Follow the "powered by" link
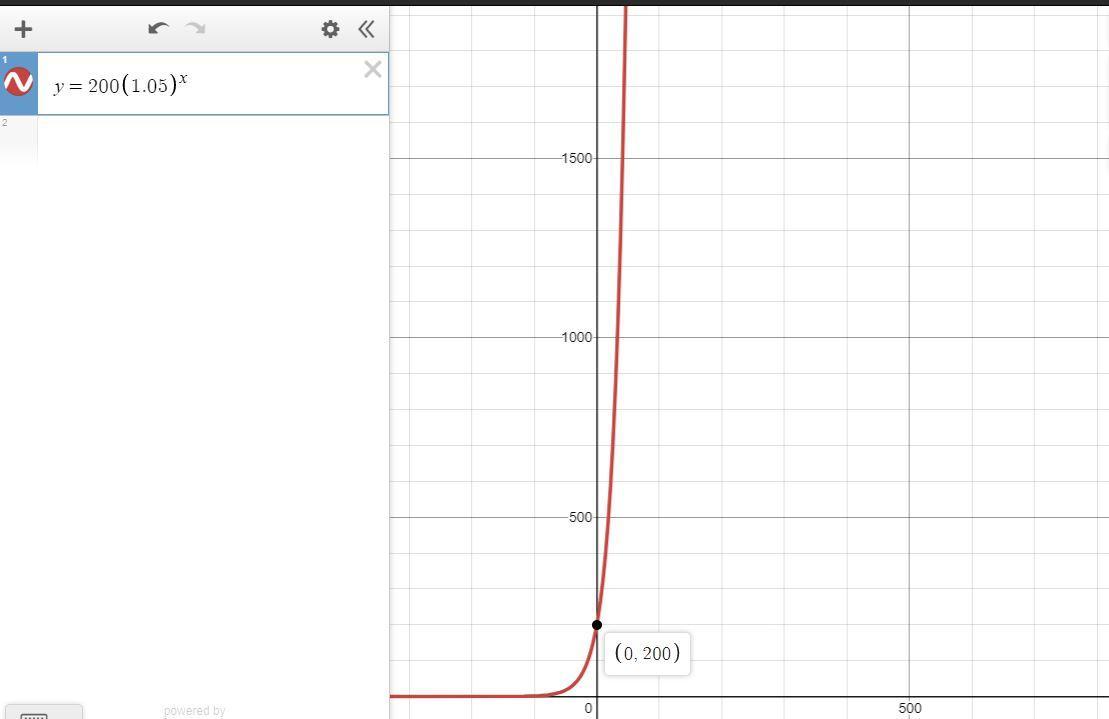1109x719 pixels. click(x=194, y=711)
